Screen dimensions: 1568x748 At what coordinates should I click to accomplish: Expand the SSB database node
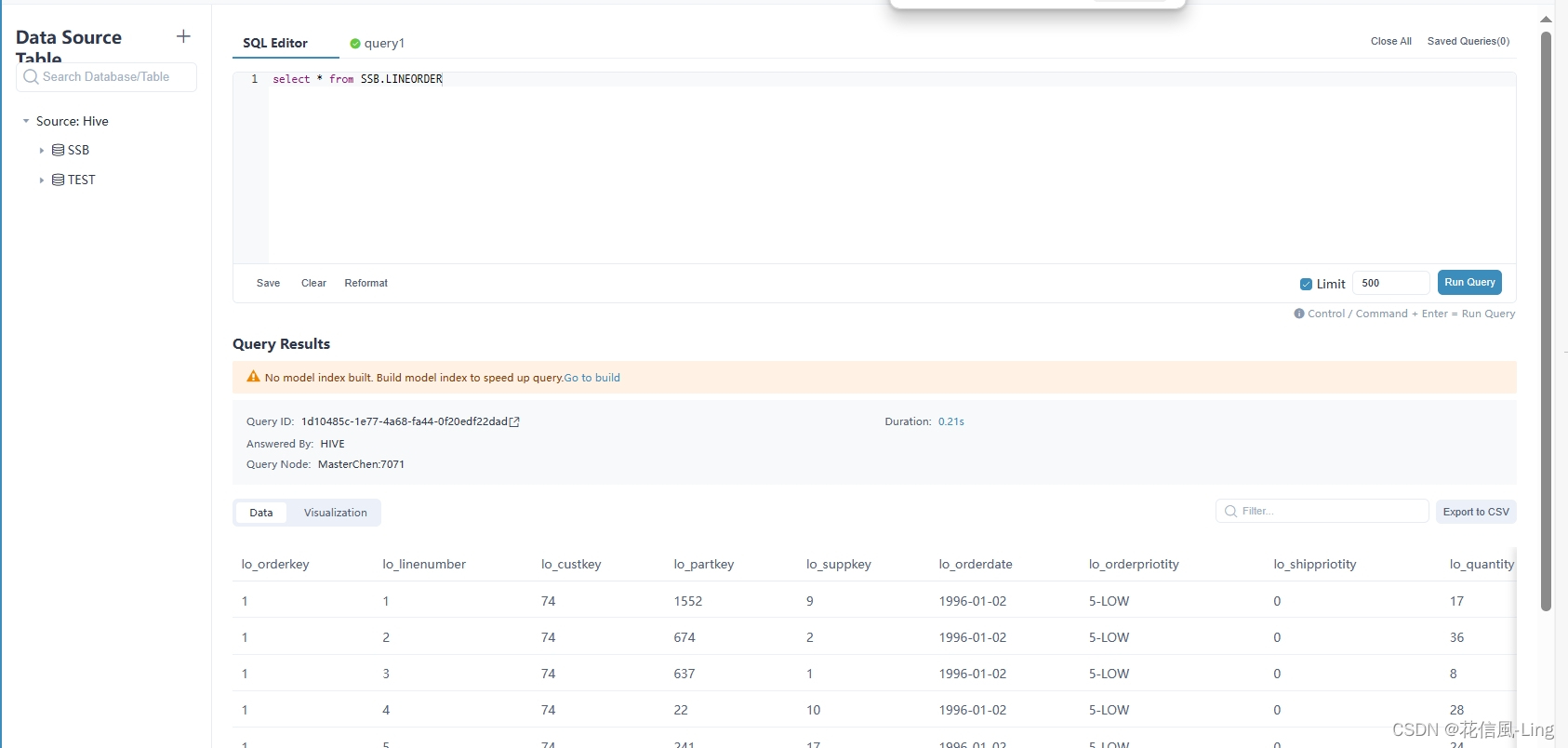41,150
